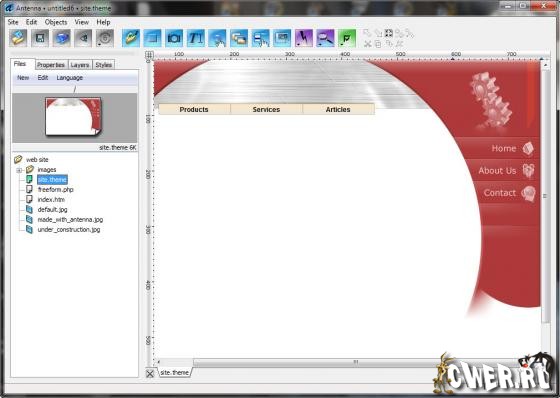560x398 pixels.
Task: Click the Save floppy disk toolbar icon
Action: coord(40,38)
